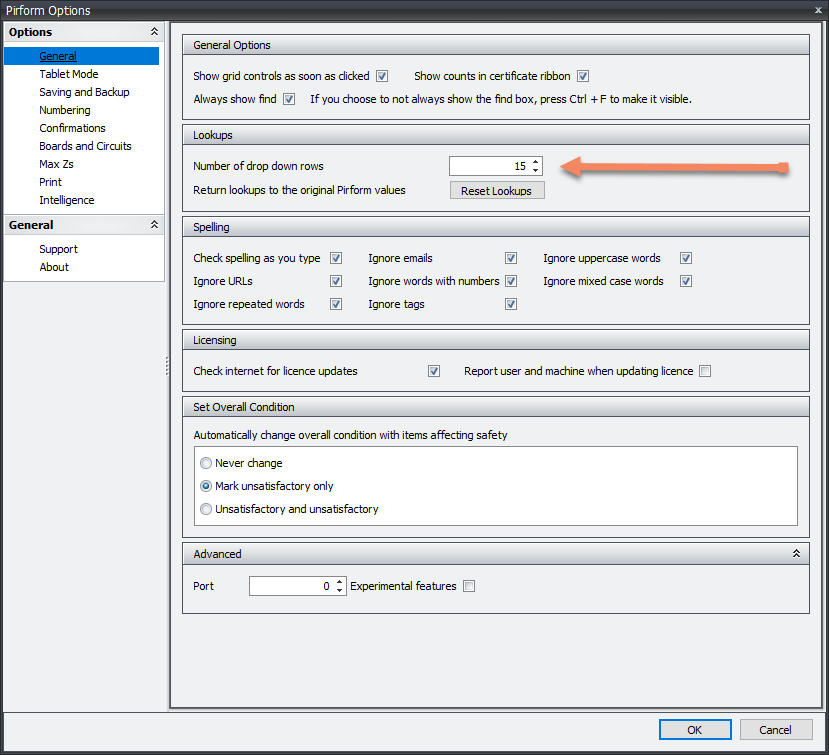This screenshot has width=829, height=755.
Task: Open Tablet Mode settings
Action: point(69,74)
